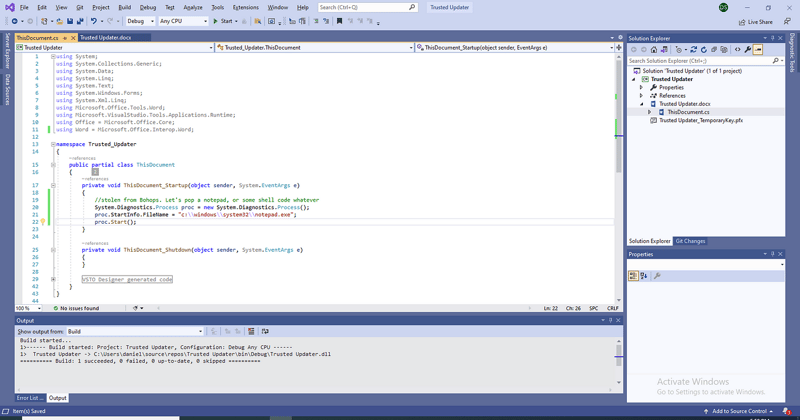
Task: Open the Debug menu
Action: [x=148, y=7]
